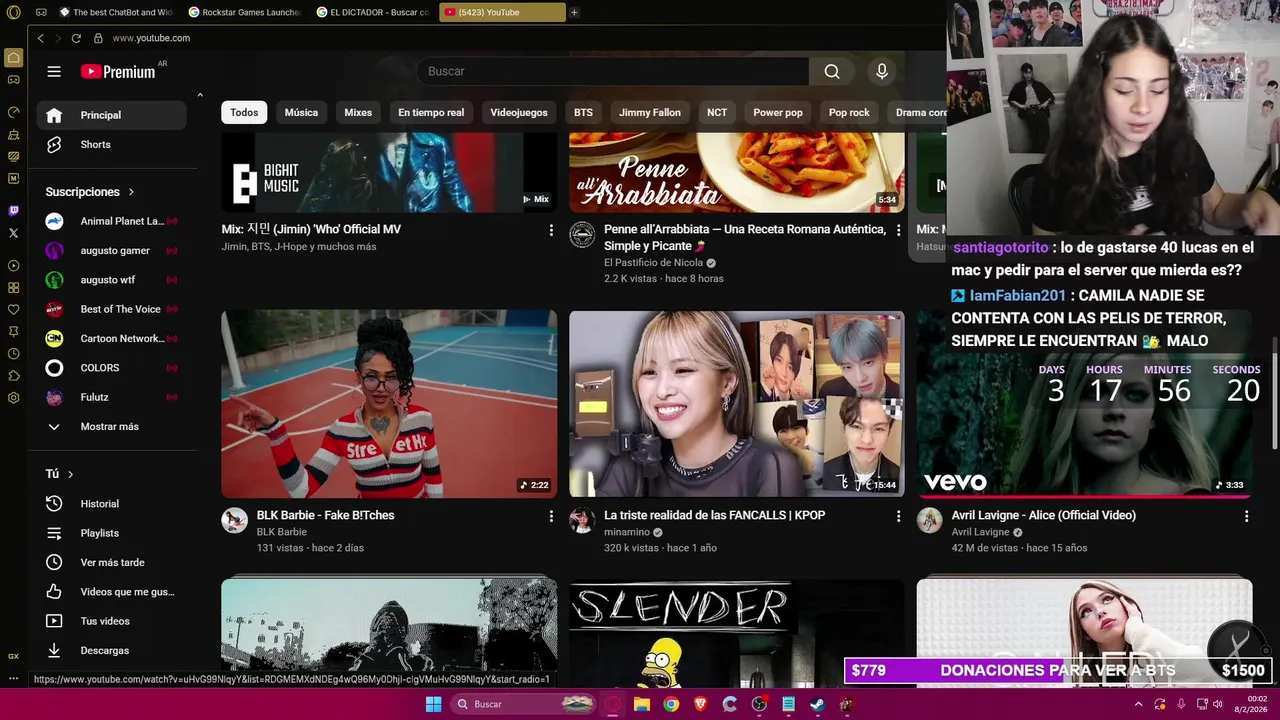Collapse the sidebar with the up caret
The width and height of the screenshot is (1280, 720).
tap(200, 96)
